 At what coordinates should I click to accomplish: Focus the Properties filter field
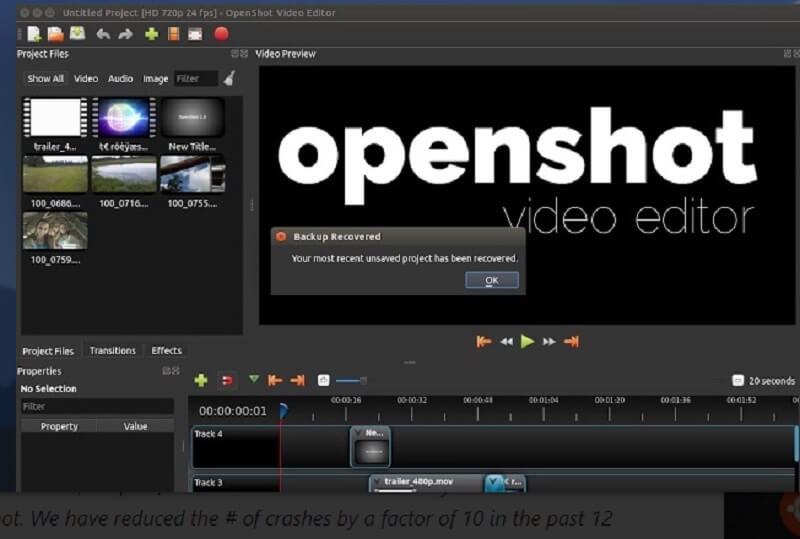coord(97,406)
